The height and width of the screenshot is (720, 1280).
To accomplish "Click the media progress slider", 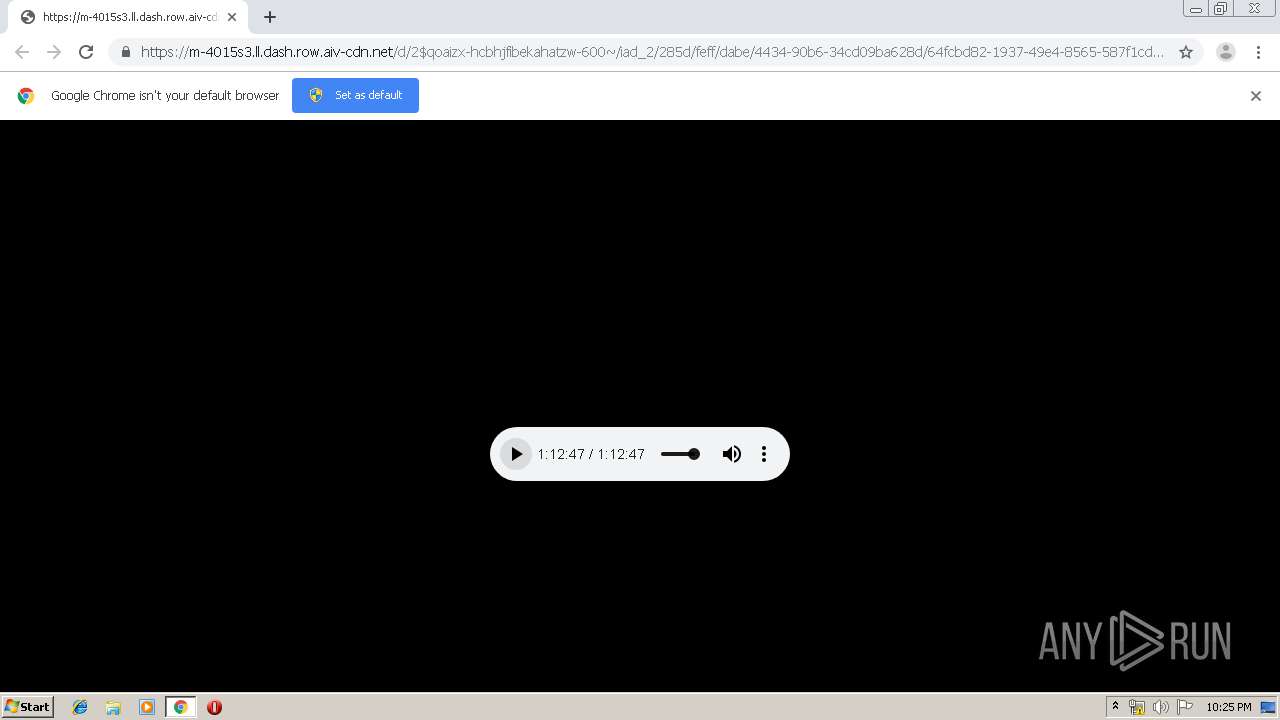I will click(x=680, y=454).
